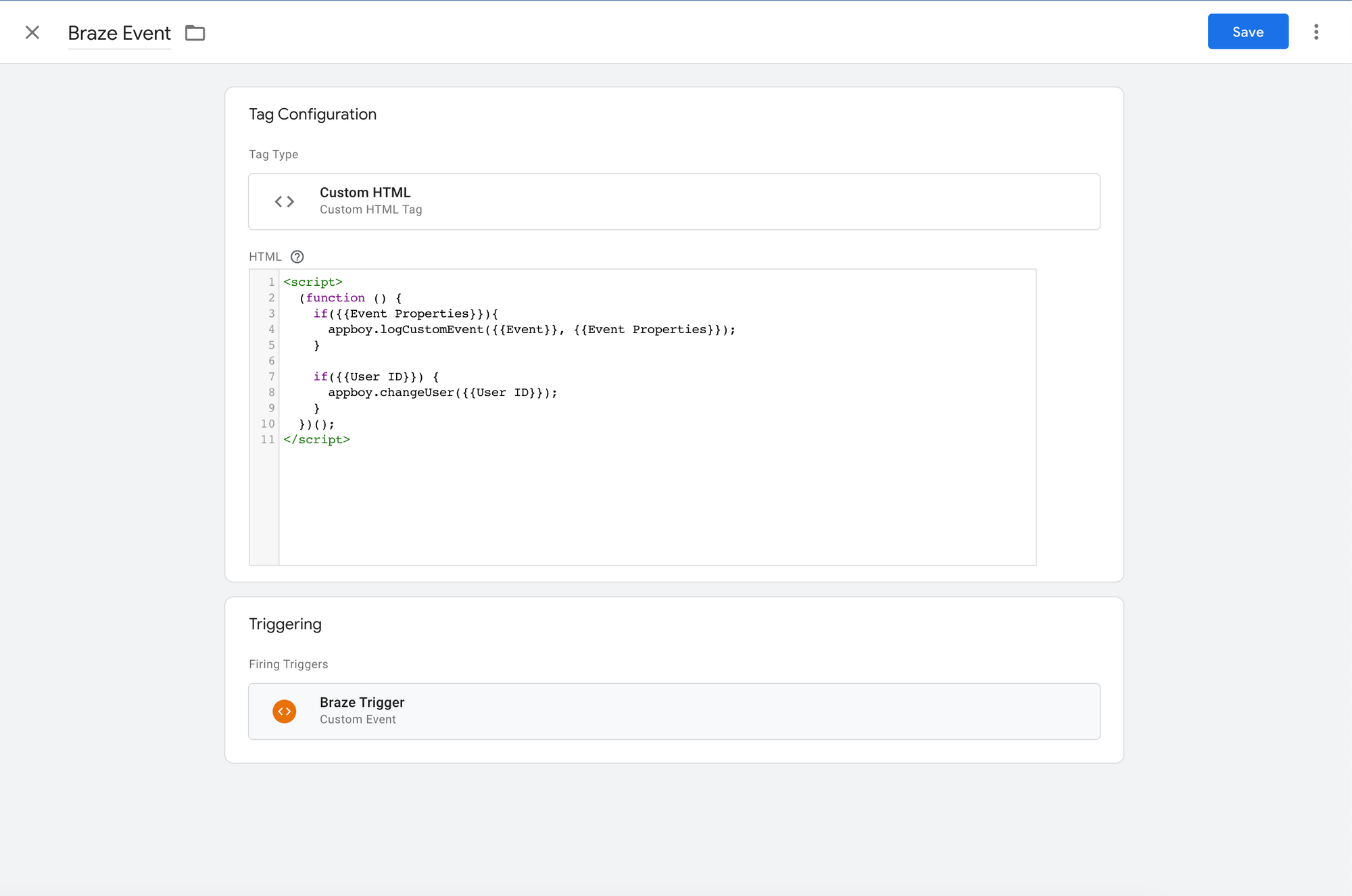The width and height of the screenshot is (1352, 896).
Task: Open the three-dot more actions menu
Action: click(1316, 32)
